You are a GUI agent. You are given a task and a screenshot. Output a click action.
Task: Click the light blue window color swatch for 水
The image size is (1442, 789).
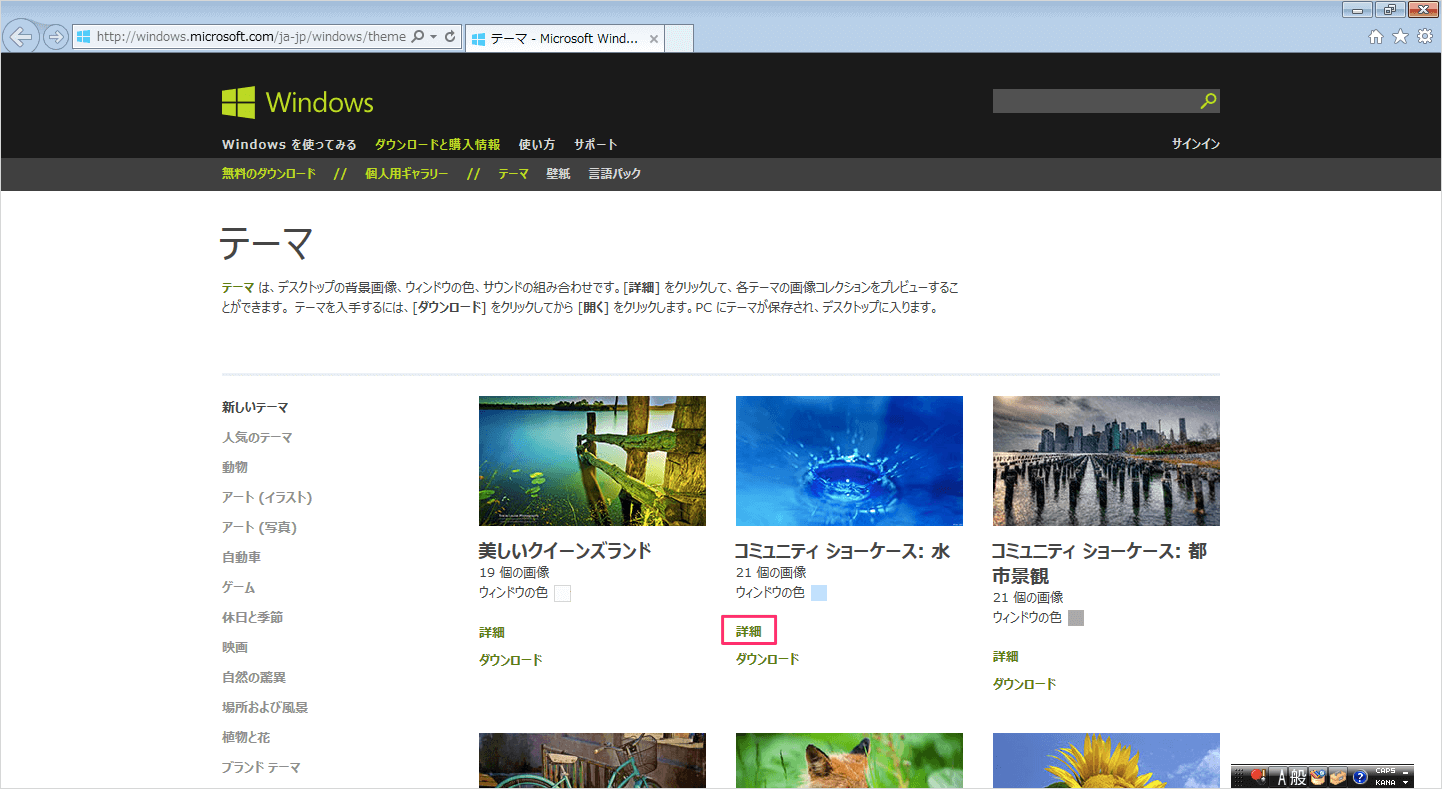(819, 593)
